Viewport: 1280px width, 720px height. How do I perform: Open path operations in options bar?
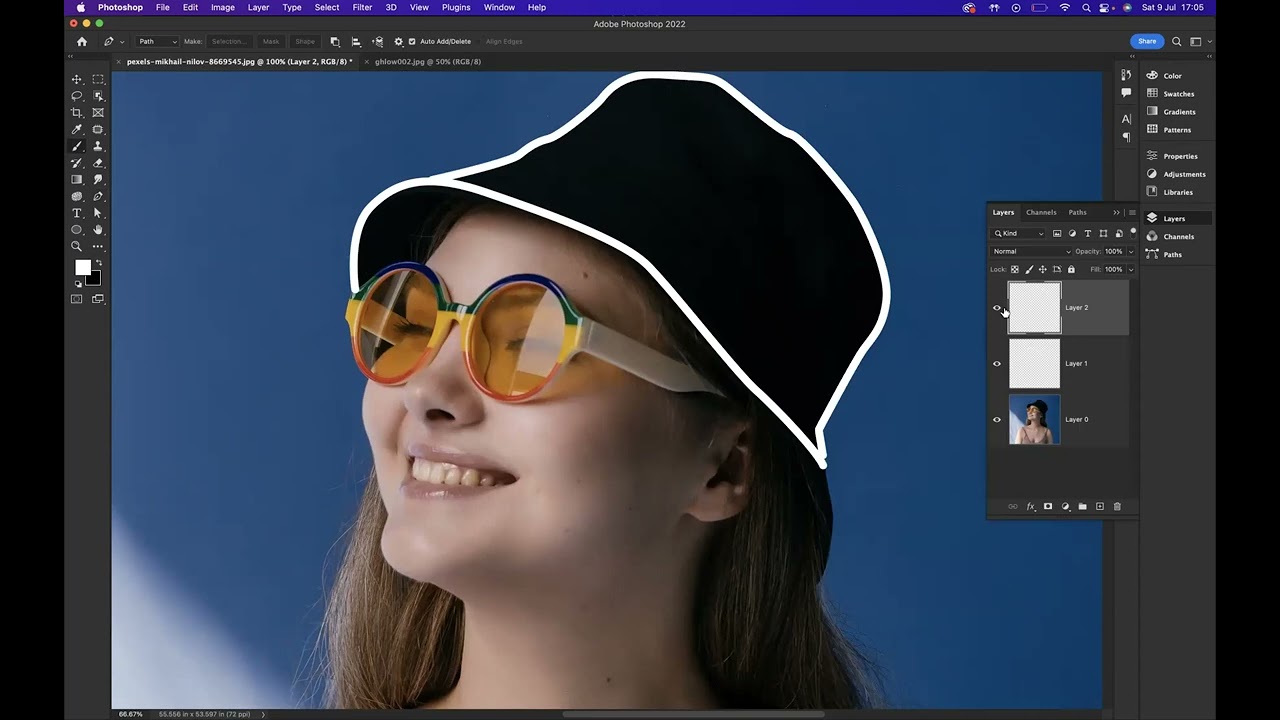[335, 41]
